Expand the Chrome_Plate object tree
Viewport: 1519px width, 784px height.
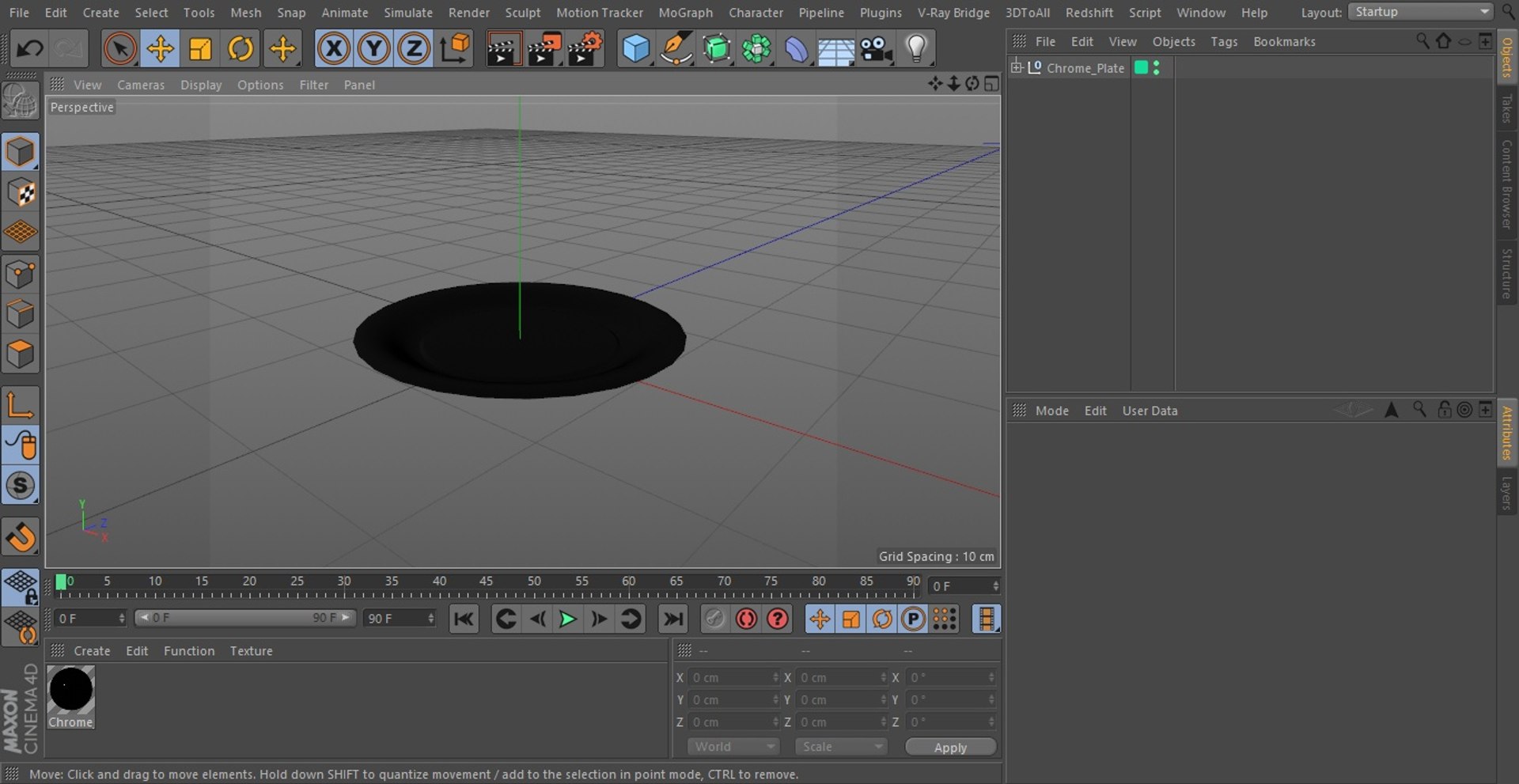pyautogui.click(x=1017, y=68)
